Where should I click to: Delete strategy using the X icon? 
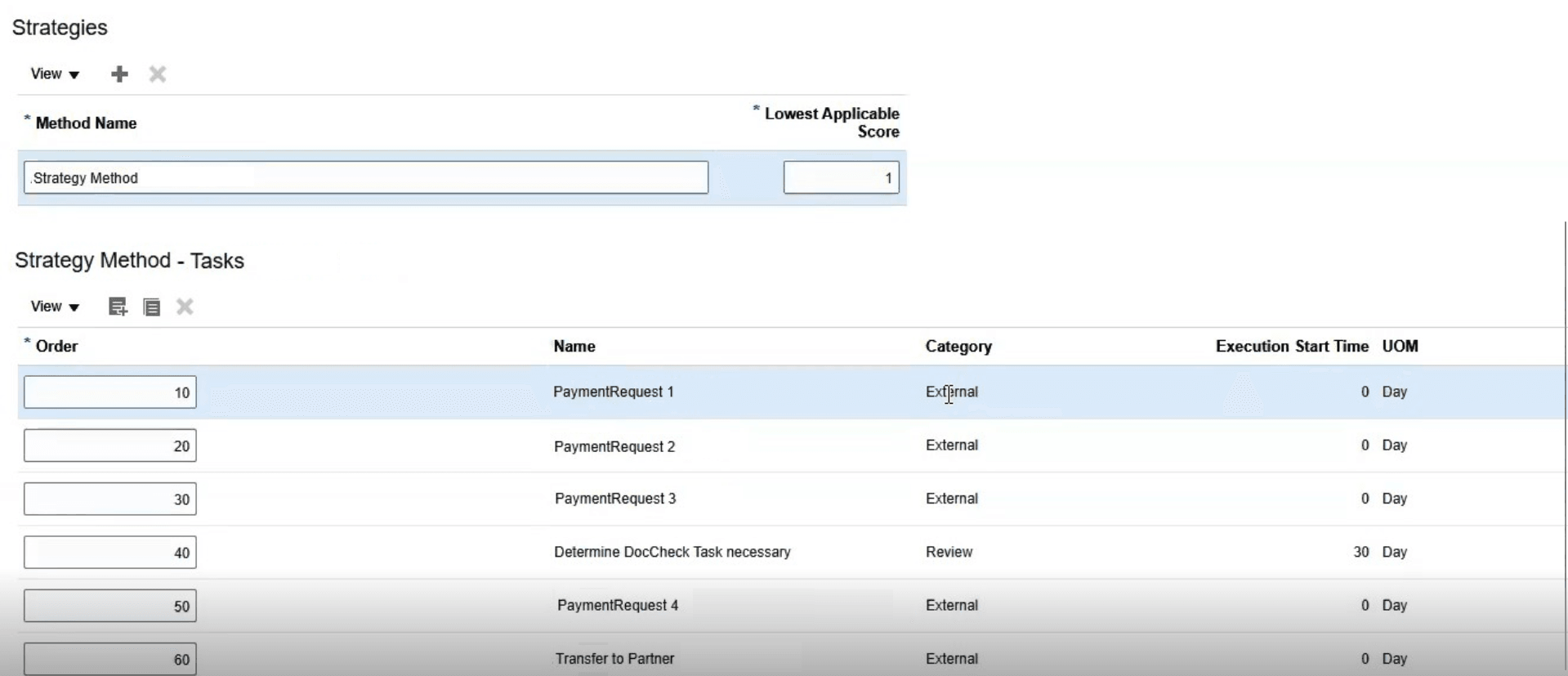pyautogui.click(x=158, y=74)
